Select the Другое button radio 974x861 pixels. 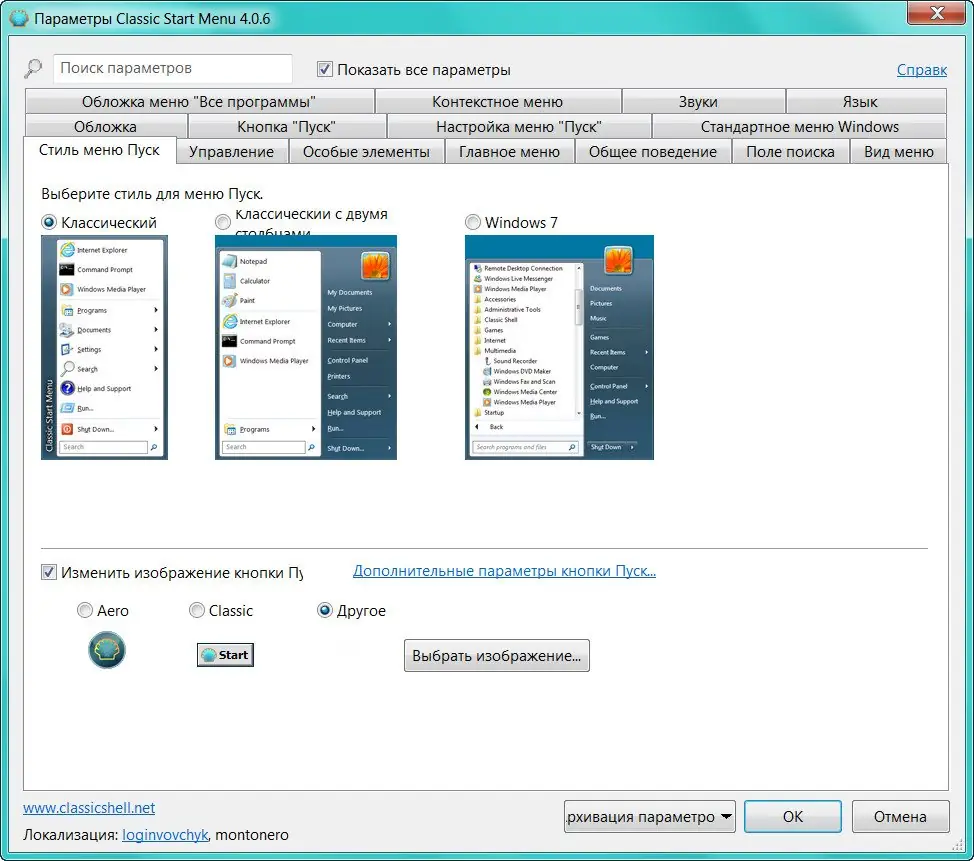coord(324,611)
